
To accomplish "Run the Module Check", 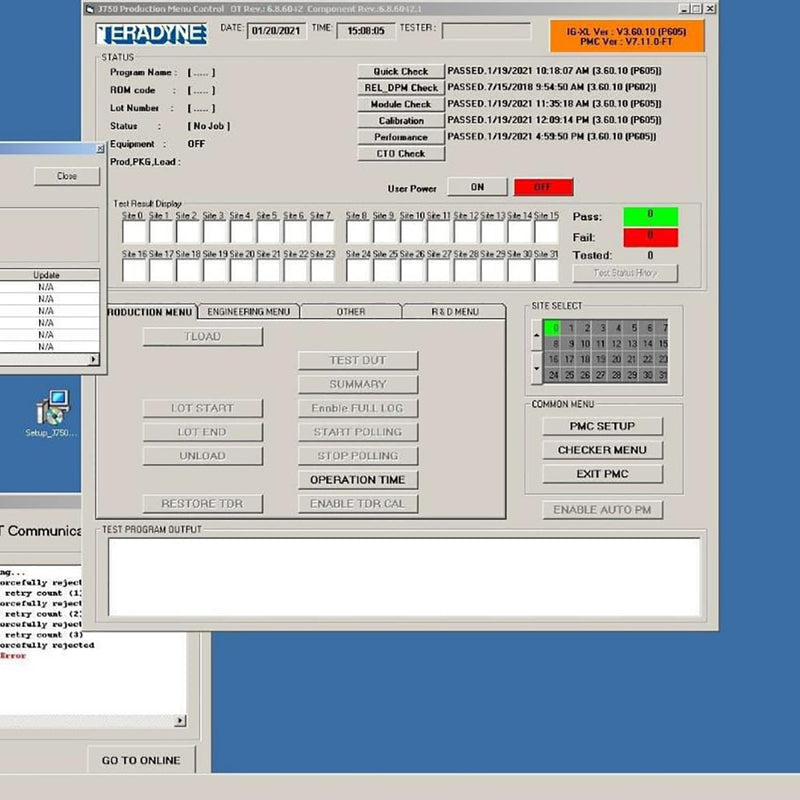I will (401, 104).
